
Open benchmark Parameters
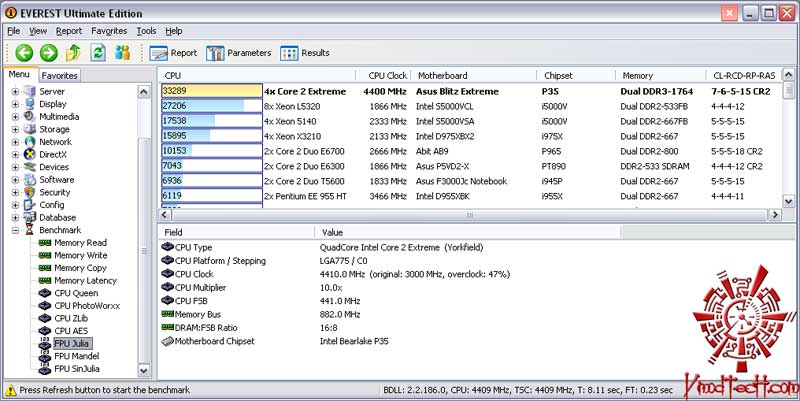[x=239, y=53]
